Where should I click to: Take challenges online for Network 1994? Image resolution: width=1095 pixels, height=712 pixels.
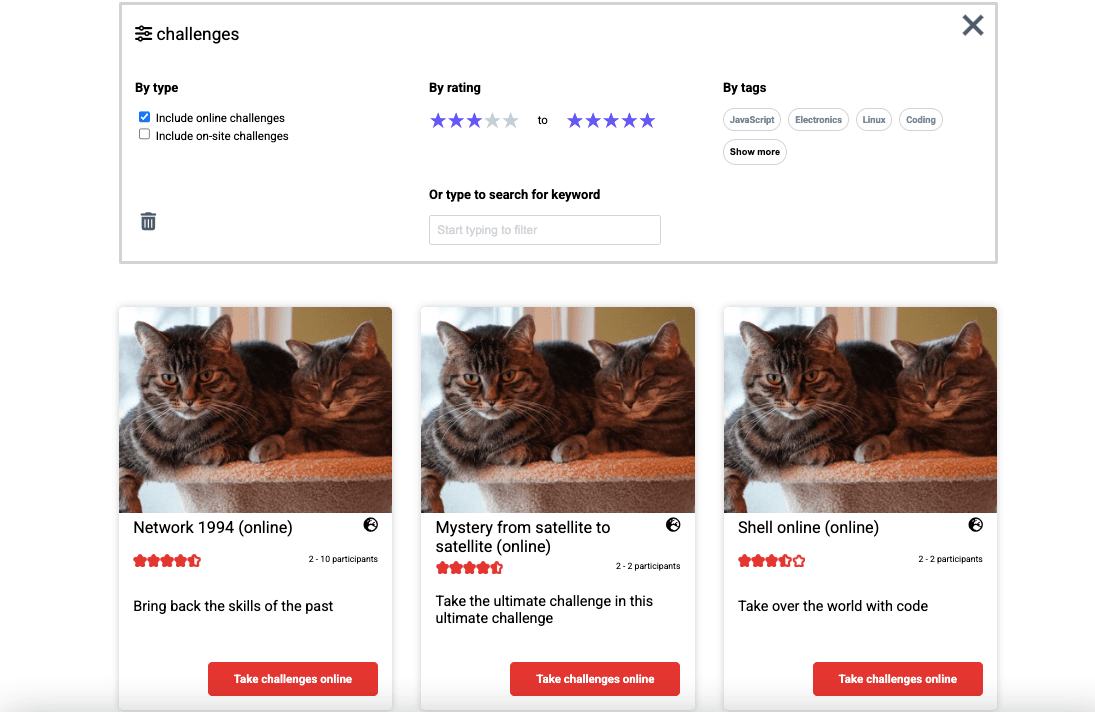point(293,678)
